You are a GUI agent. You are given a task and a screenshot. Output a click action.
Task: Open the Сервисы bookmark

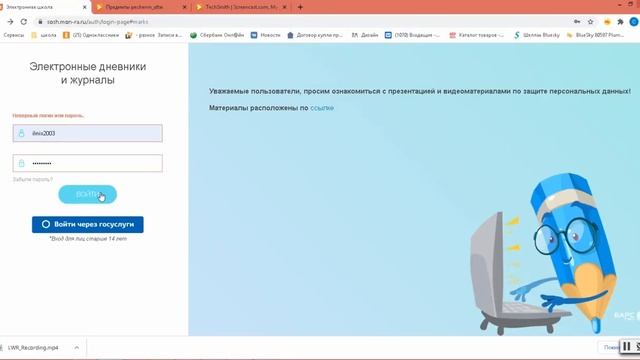(13, 35)
